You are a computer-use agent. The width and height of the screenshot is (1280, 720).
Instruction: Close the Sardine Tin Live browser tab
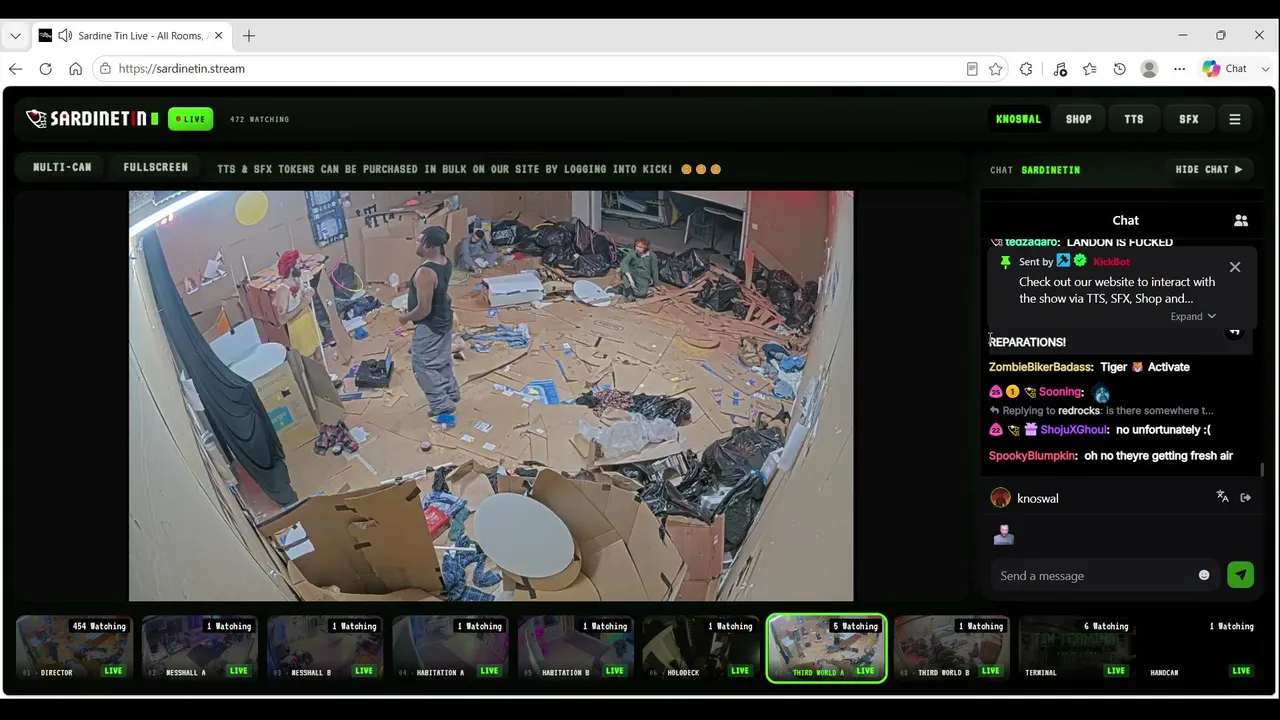(218, 36)
